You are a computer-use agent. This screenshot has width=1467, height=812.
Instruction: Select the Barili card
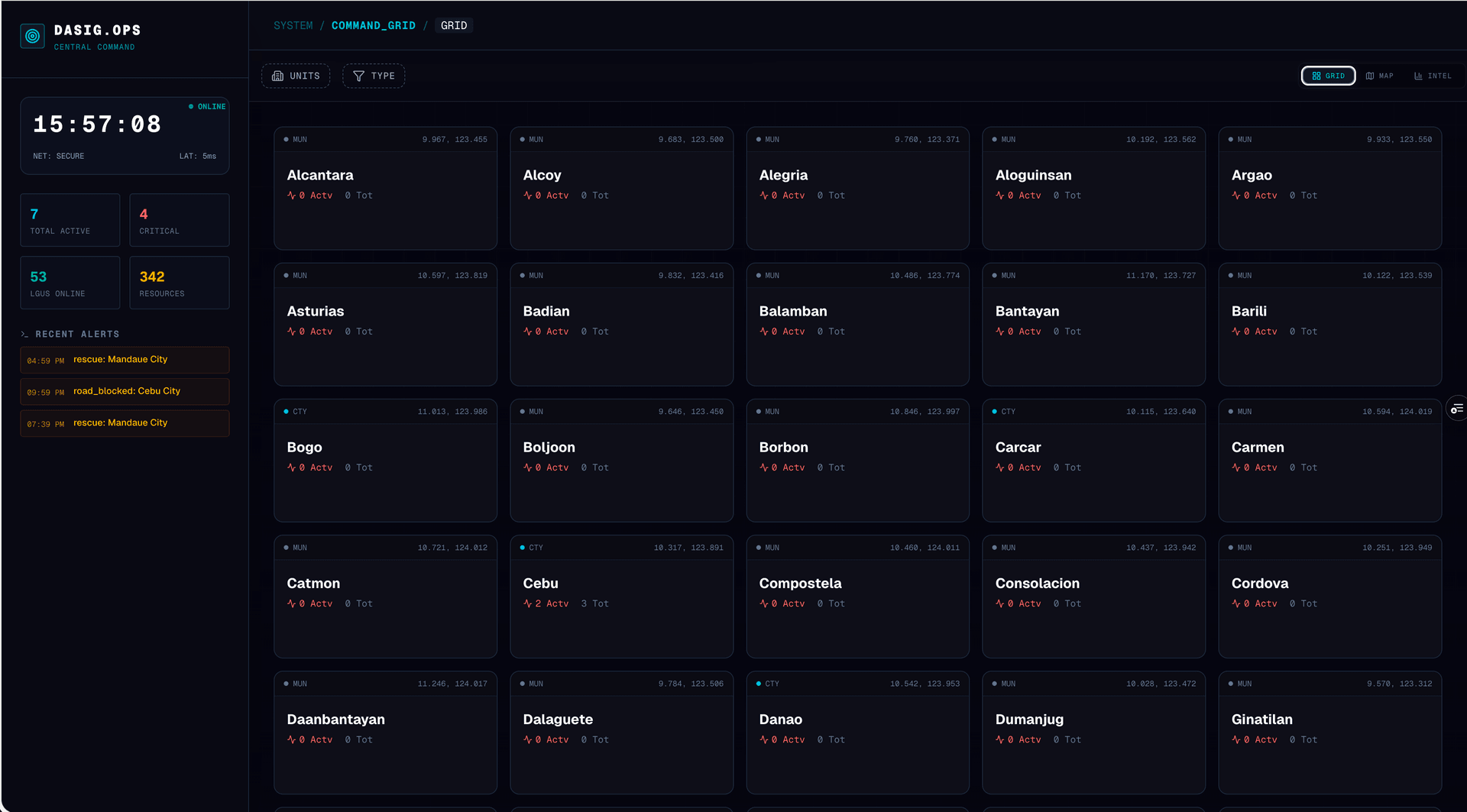1330,325
